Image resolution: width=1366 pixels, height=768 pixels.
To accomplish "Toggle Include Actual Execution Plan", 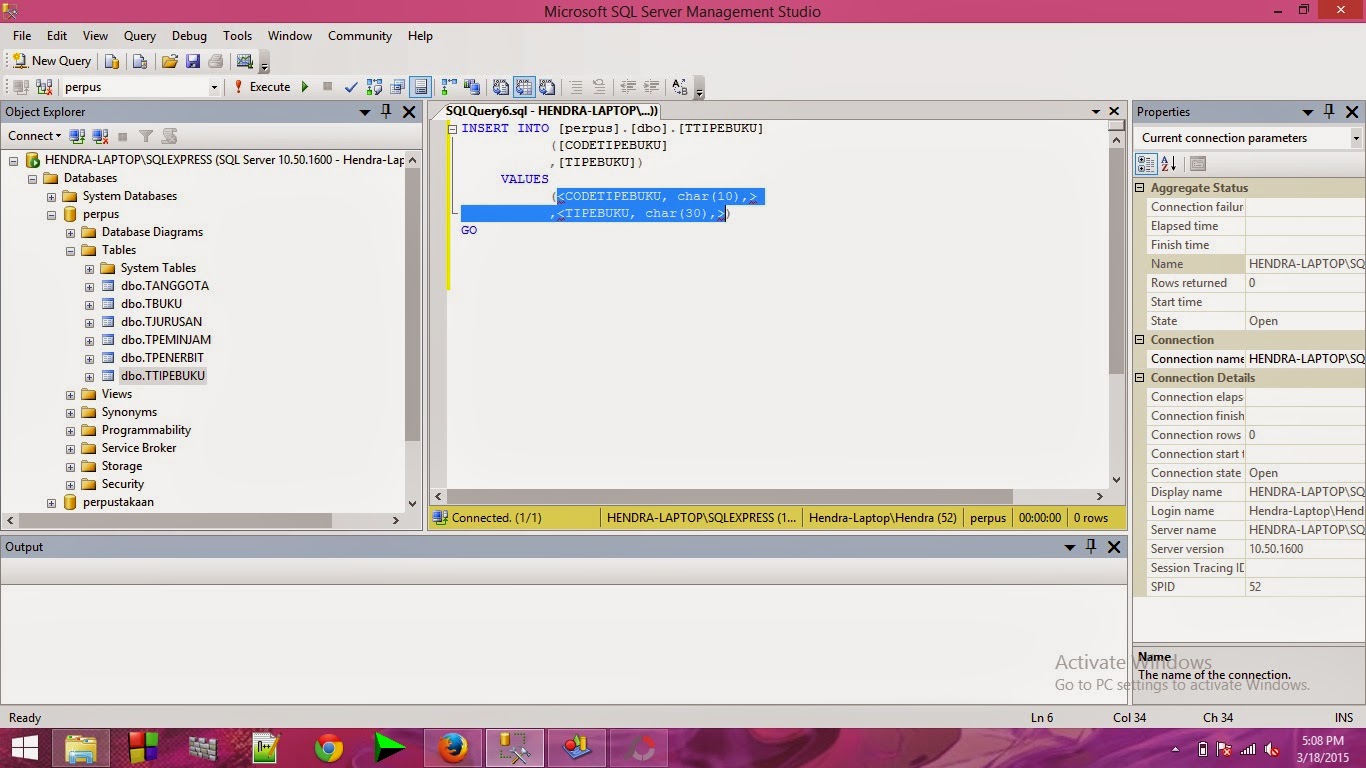I will click(449, 87).
